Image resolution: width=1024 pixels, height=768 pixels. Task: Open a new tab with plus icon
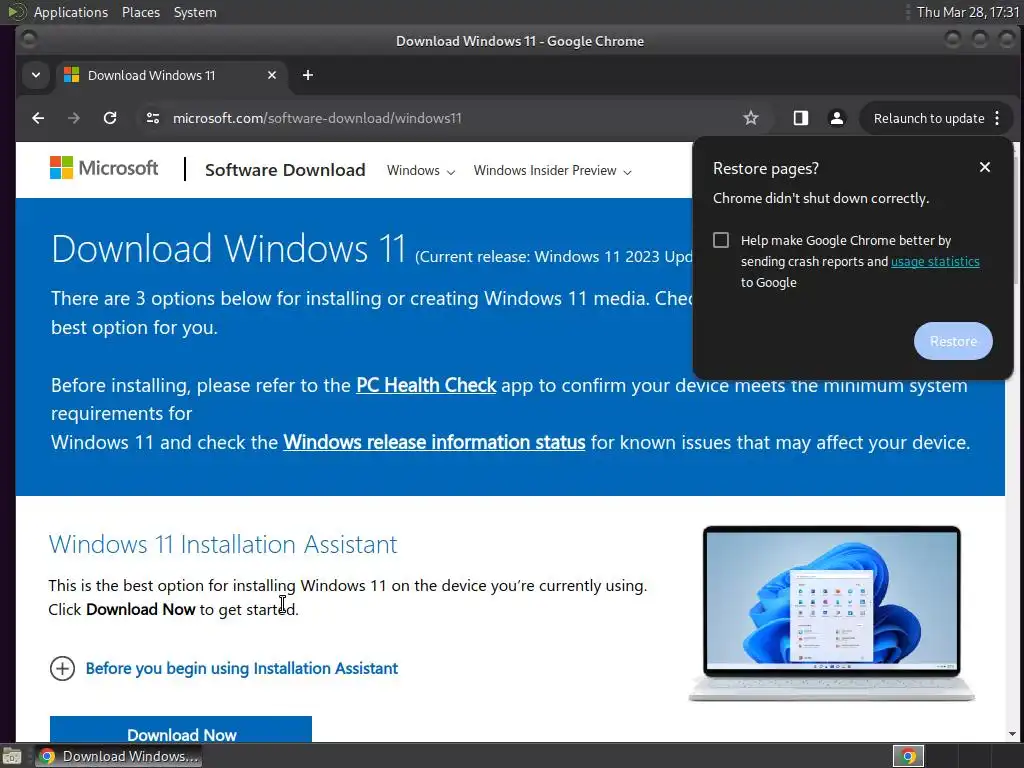click(308, 75)
